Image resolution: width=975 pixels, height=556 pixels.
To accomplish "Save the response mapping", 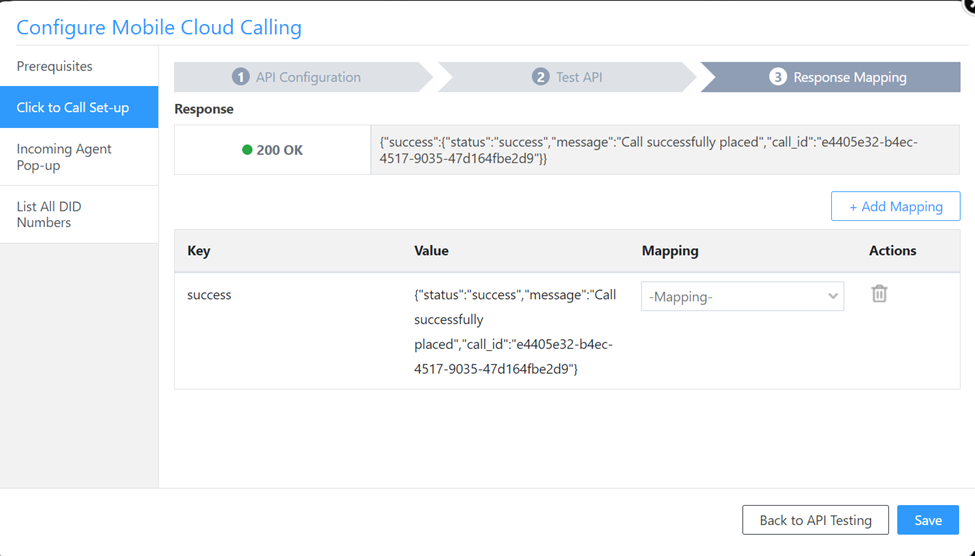I will [x=927, y=520].
